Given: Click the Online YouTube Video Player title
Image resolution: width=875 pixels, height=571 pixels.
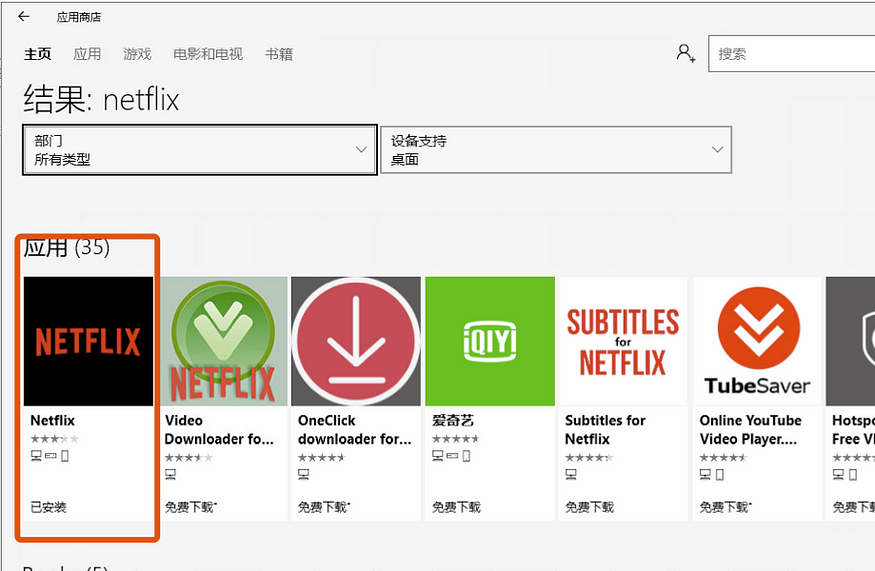Looking at the screenshot, I should 750,430.
